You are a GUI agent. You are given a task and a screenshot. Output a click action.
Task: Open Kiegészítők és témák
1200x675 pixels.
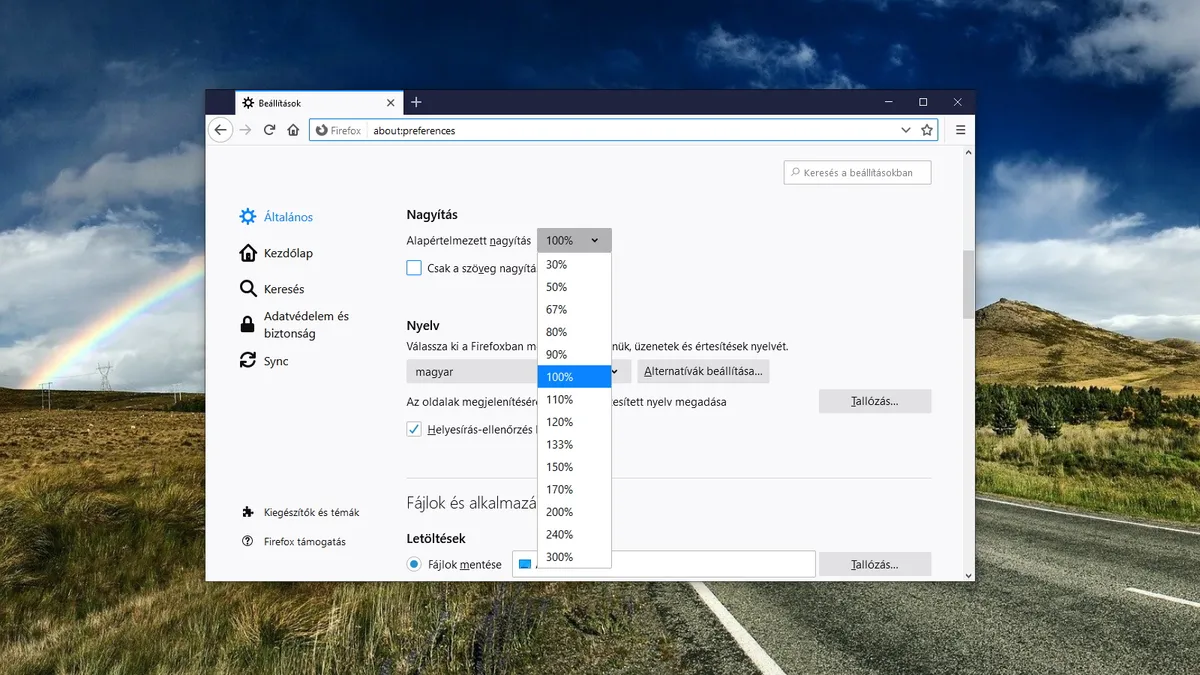(311, 512)
